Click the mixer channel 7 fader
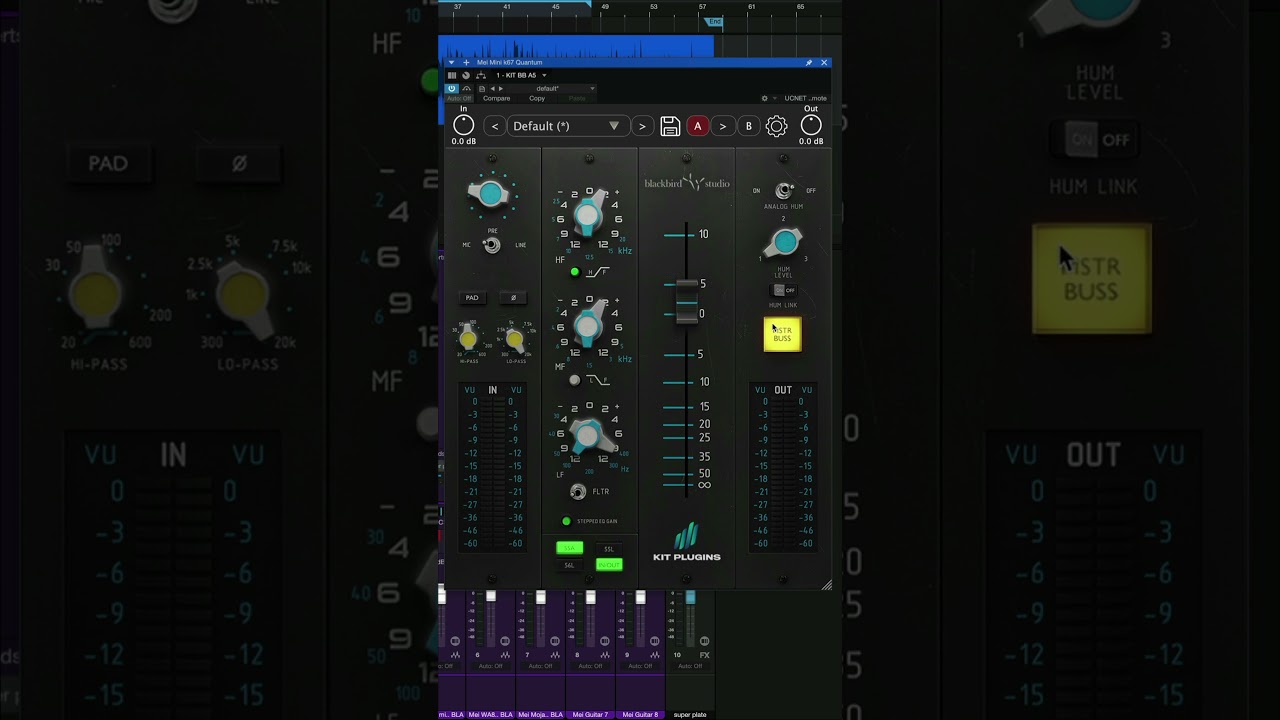 (541, 597)
